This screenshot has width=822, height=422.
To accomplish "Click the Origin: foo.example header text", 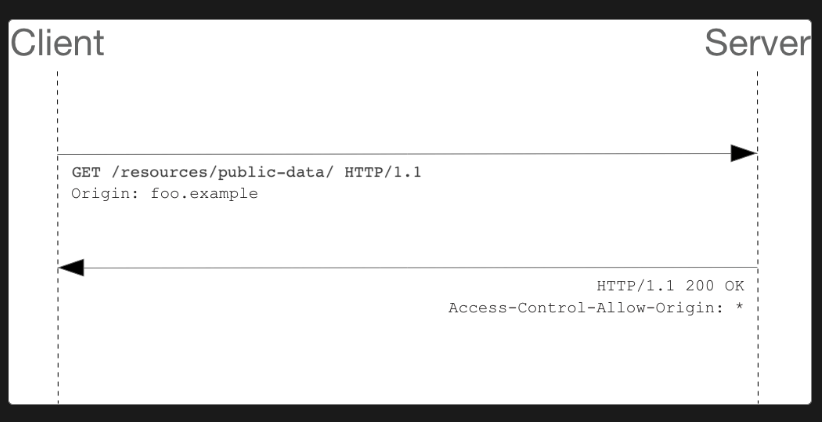I will 165,194.
